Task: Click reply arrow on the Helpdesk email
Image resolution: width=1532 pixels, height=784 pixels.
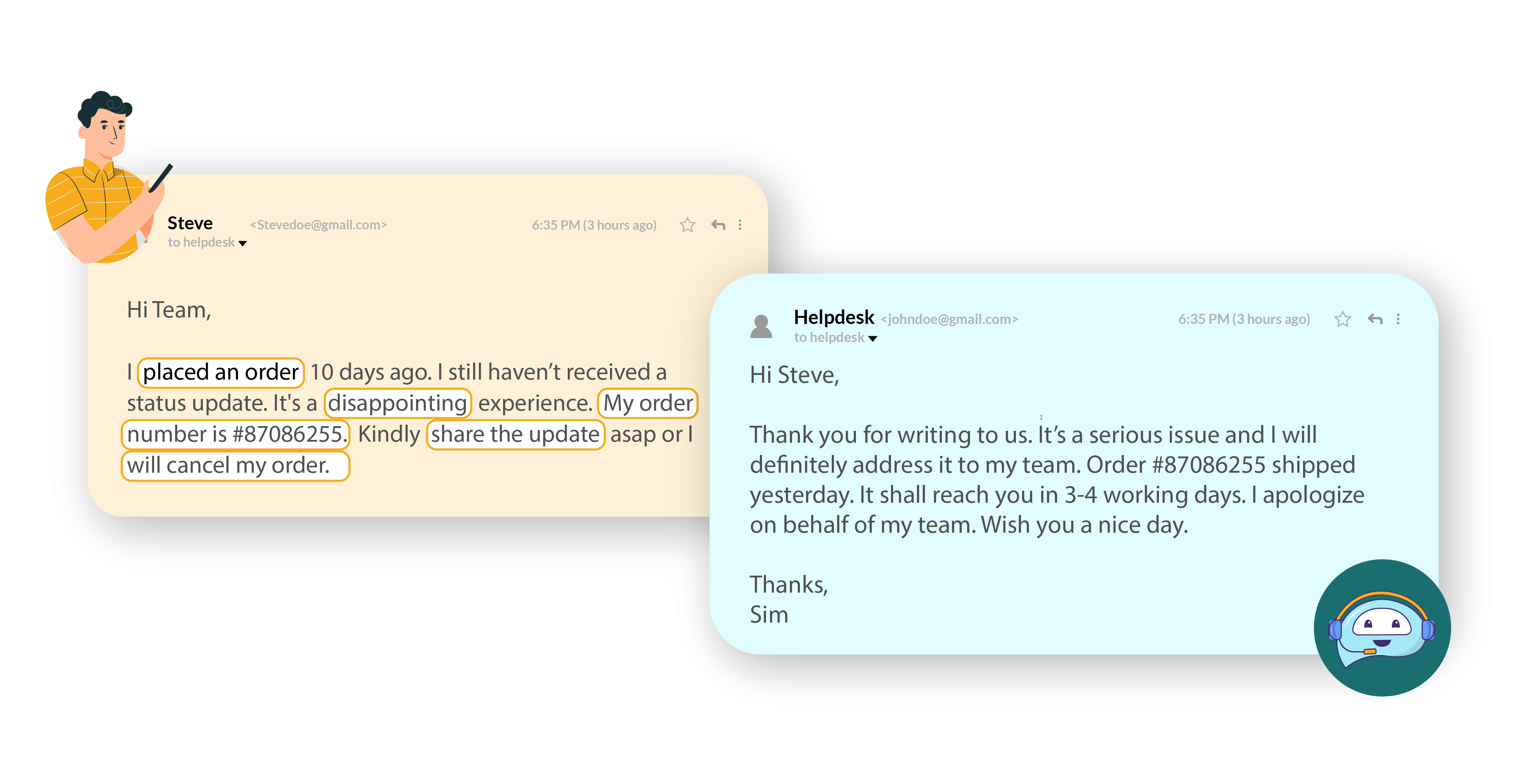Action: [1375, 320]
